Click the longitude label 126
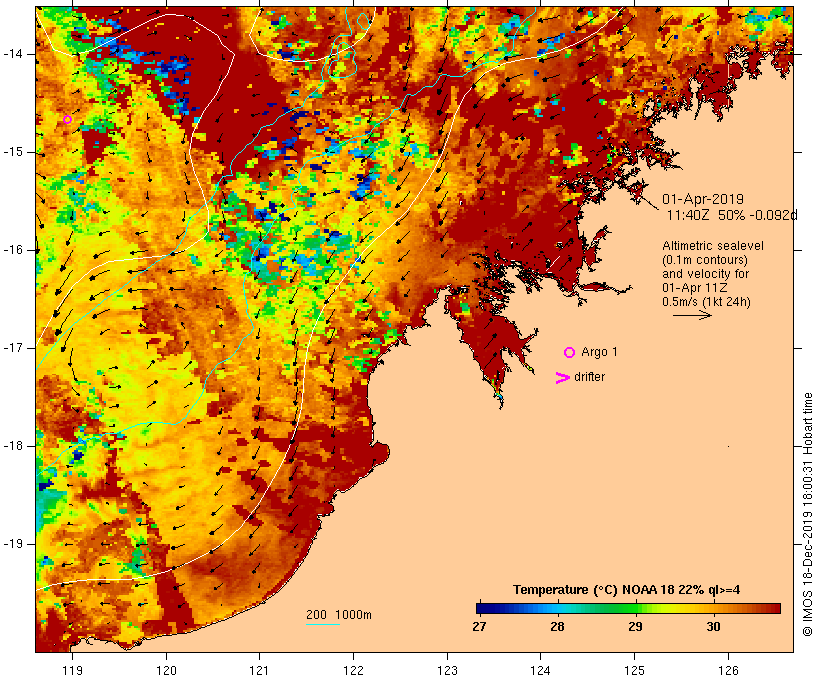Viewport: 820px width, 680px height. (x=728, y=671)
